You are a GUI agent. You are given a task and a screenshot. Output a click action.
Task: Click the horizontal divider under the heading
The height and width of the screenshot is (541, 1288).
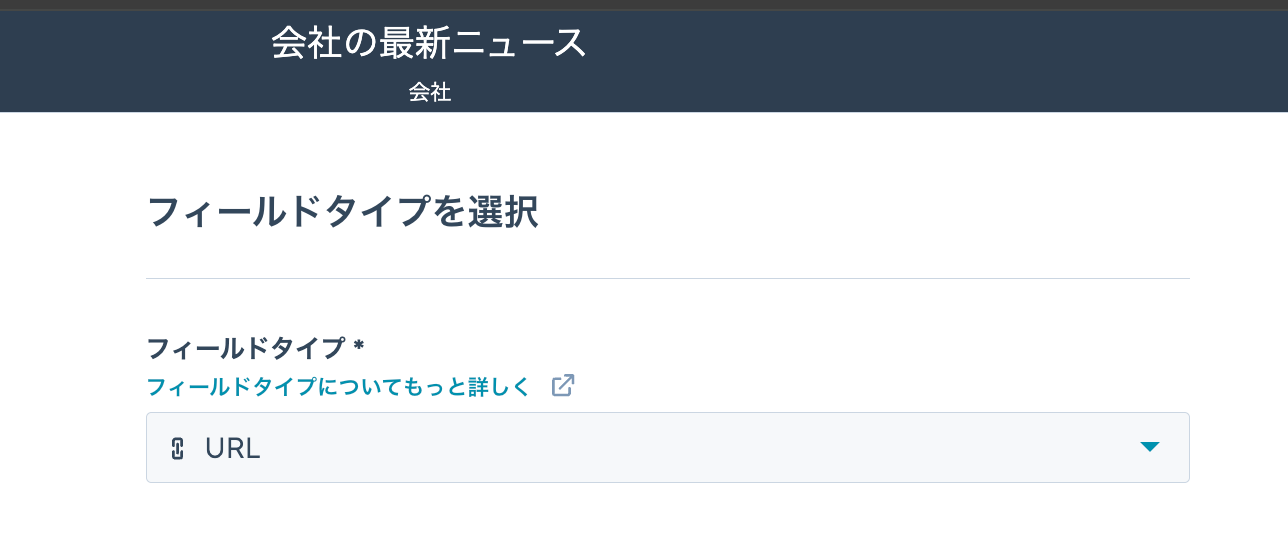pos(668,278)
